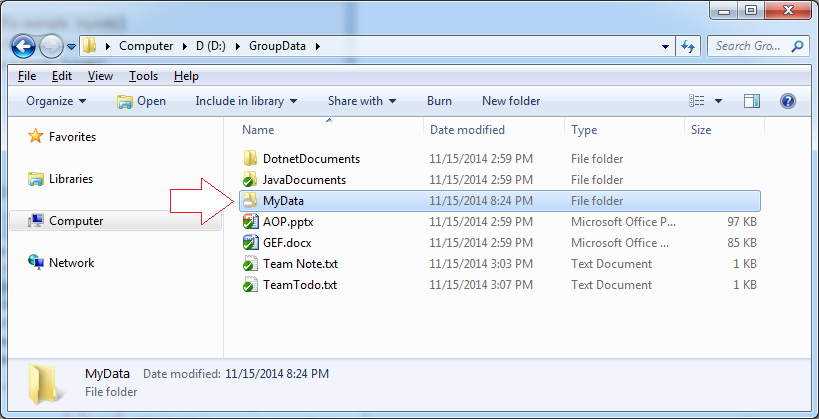This screenshot has width=819, height=419.
Task: Expand the view options dropdown arrow
Action: 718,101
